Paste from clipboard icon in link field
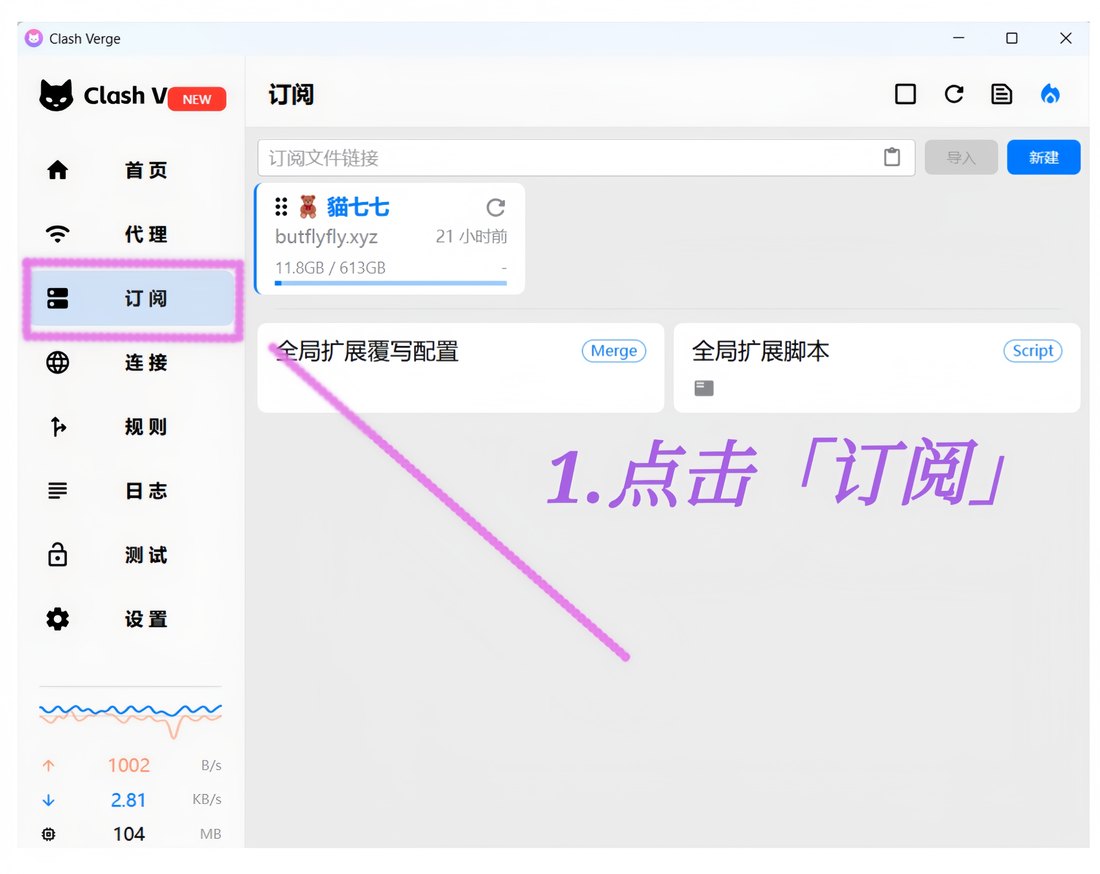1100x874 pixels. tap(892, 157)
